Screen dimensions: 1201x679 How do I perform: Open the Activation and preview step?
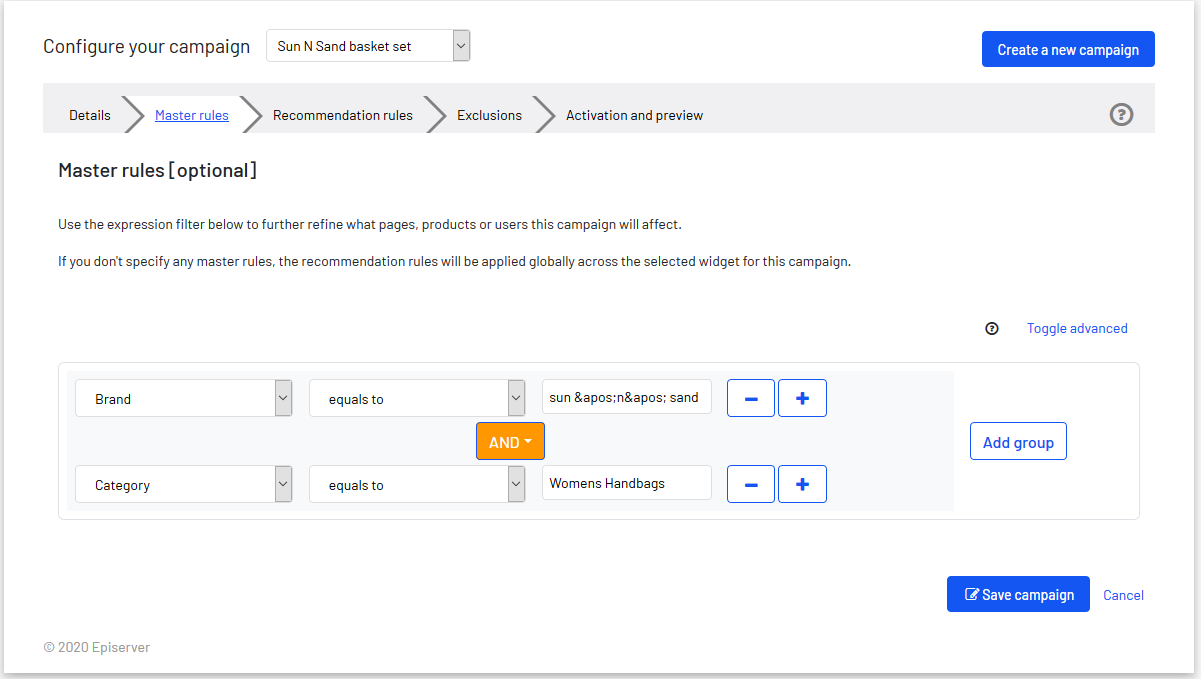[634, 115]
